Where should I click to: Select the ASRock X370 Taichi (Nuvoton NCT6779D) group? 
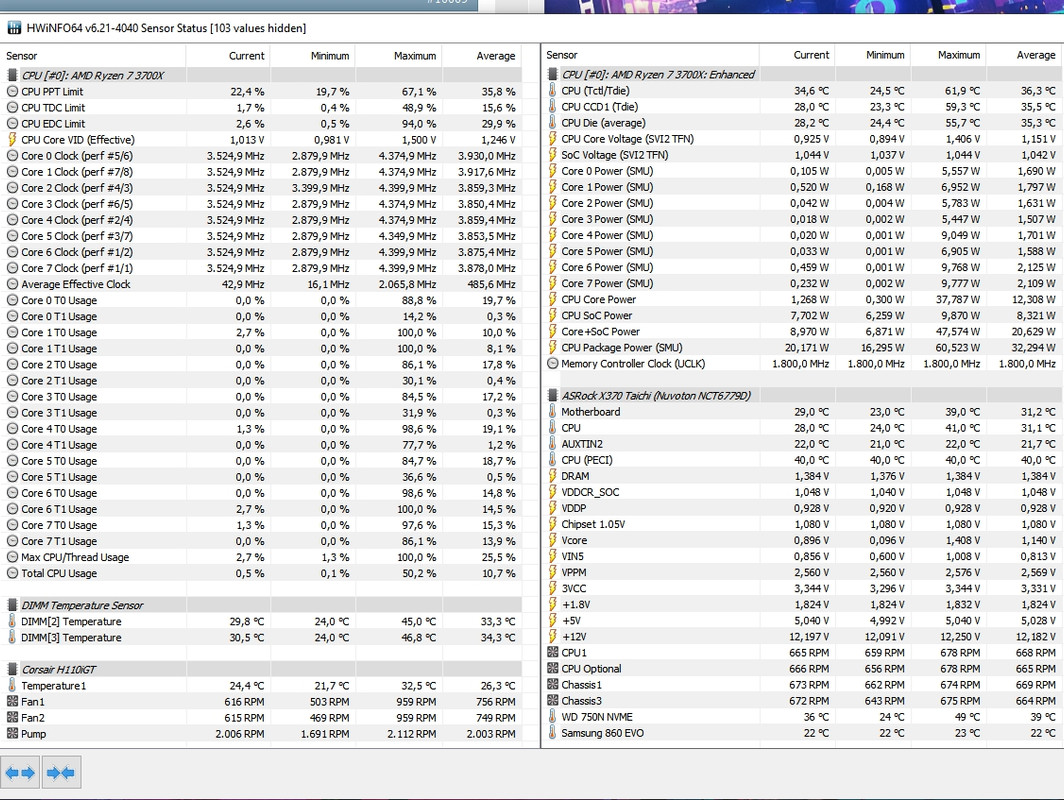(x=802, y=396)
